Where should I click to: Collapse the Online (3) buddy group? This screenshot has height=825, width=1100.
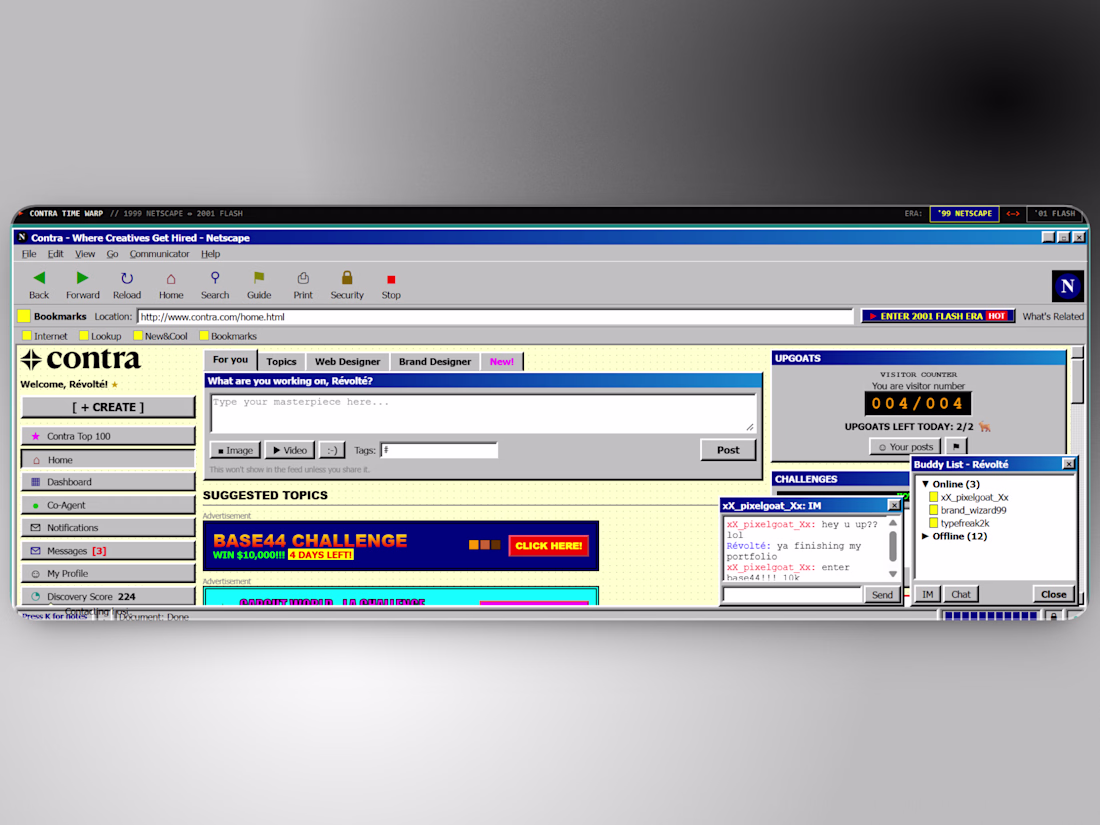(925, 484)
